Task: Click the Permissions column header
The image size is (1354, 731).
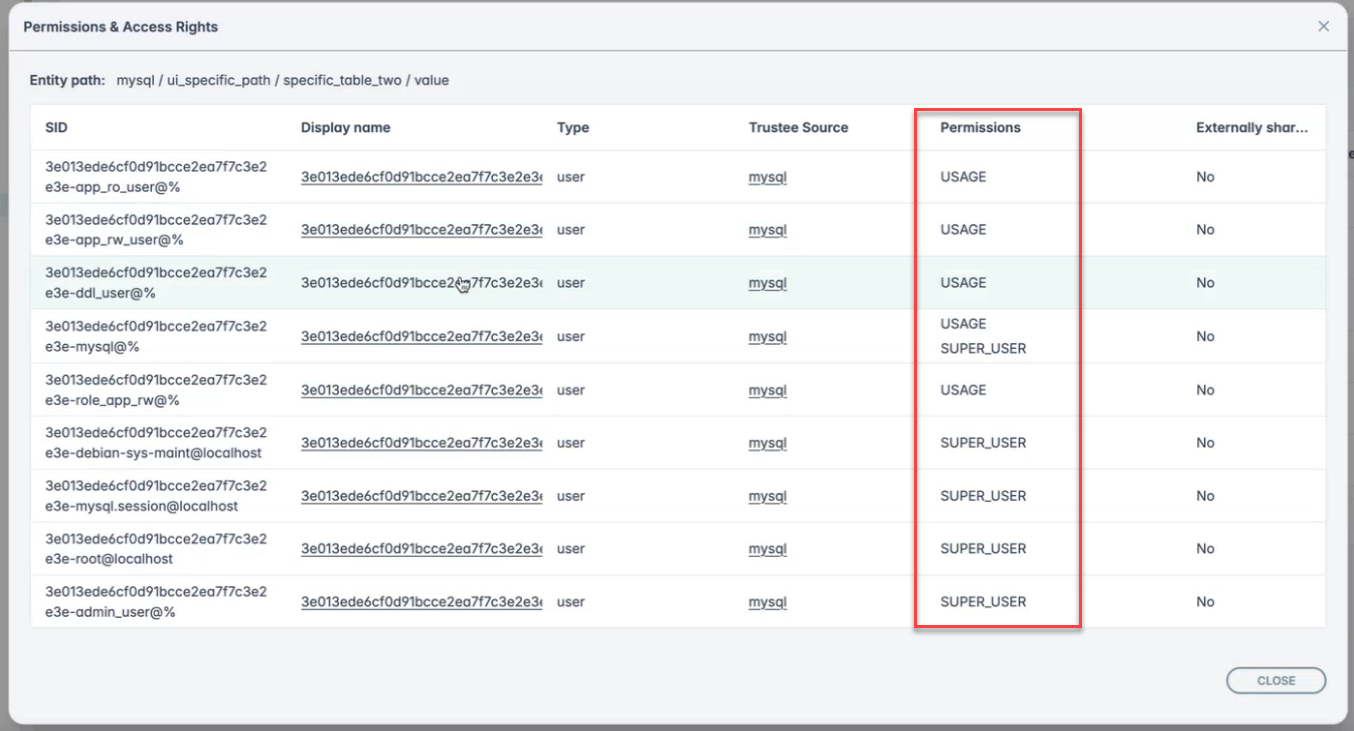Action: click(x=980, y=128)
